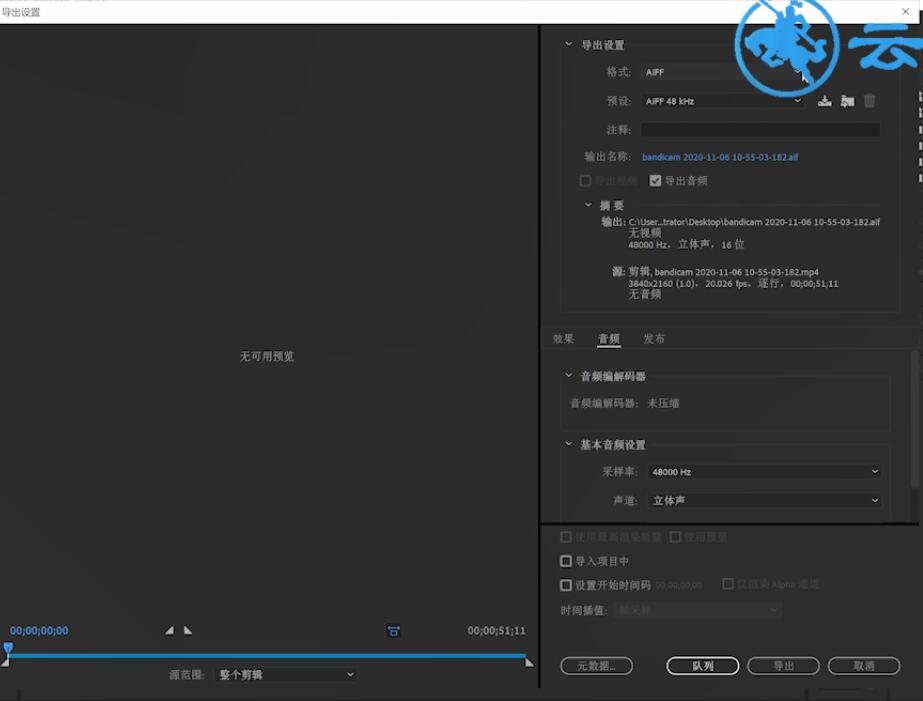The width and height of the screenshot is (923, 701).
Task: Click the current timecode 00;00;00;00
Action: pos(39,630)
